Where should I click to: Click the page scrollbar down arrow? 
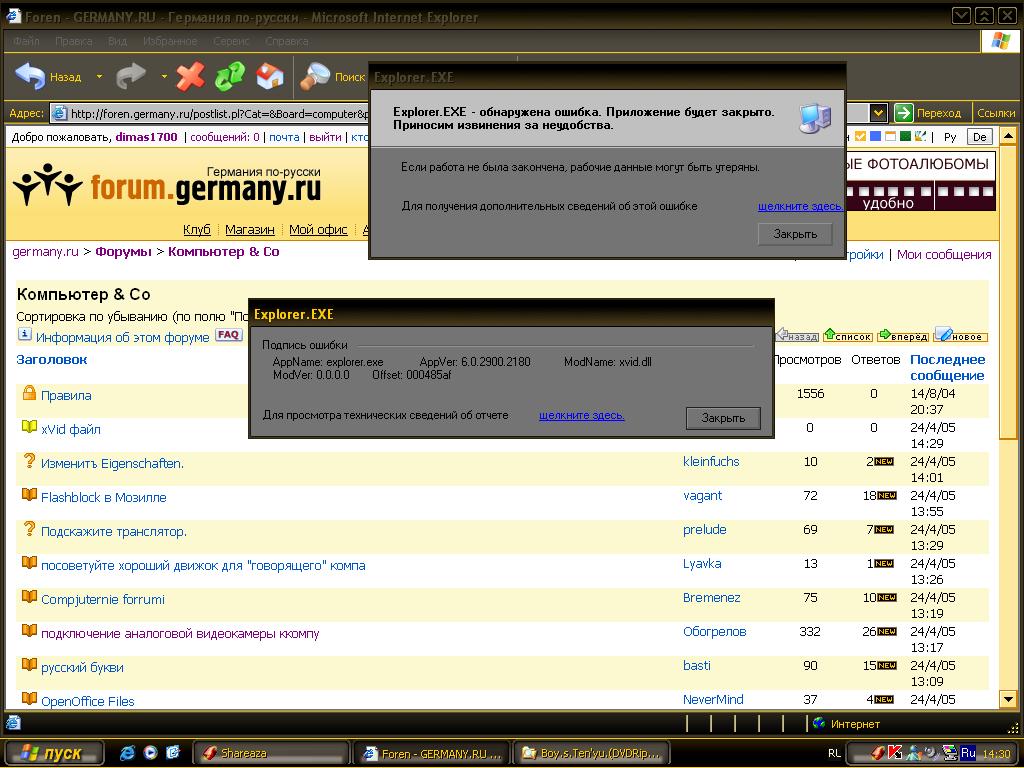click(1008, 699)
